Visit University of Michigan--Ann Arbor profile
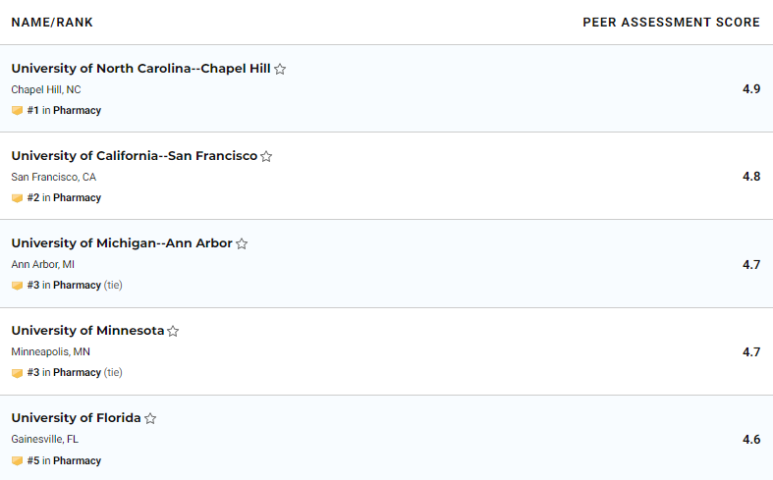This screenshot has width=773, height=480. [121, 244]
